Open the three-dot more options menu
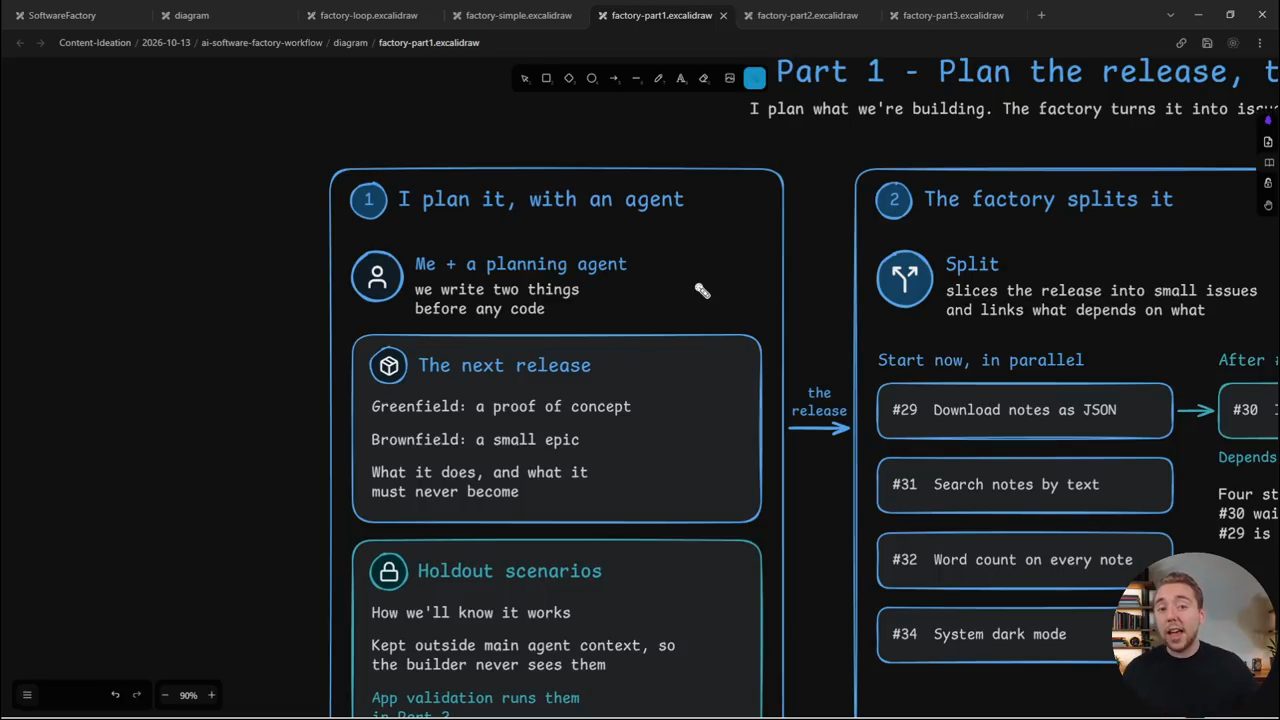The height and width of the screenshot is (720, 1280). coord(1259,43)
